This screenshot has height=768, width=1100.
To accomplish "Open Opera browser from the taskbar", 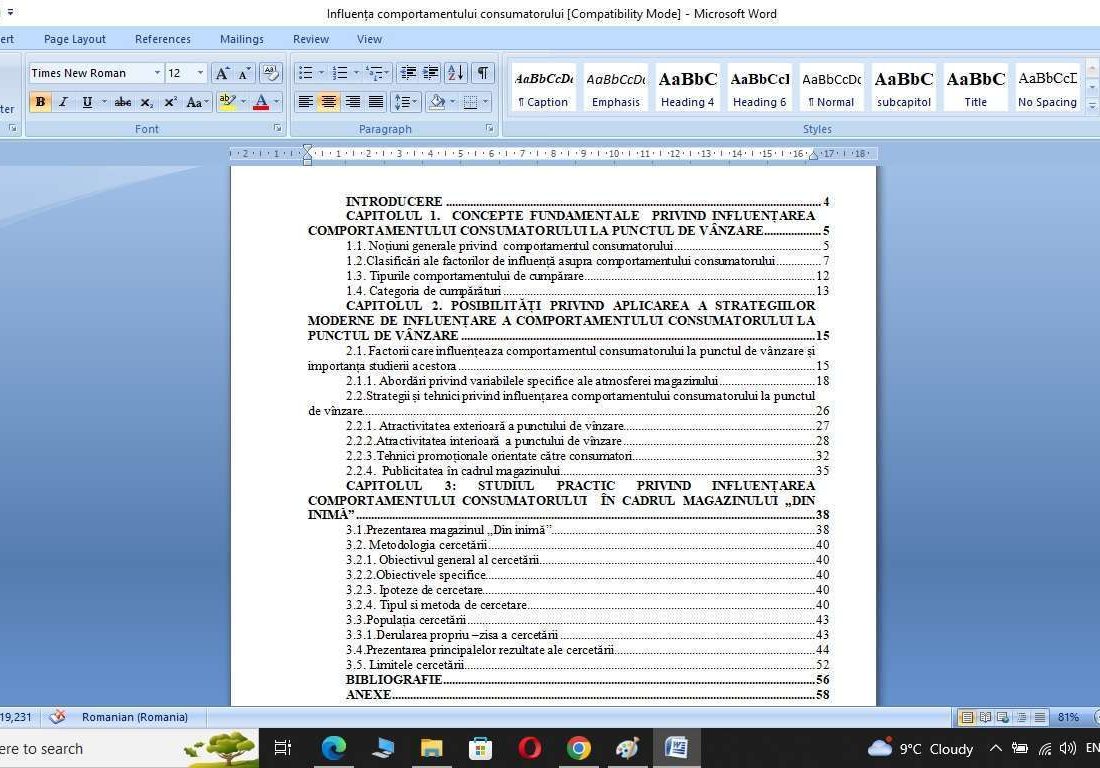I will [x=530, y=748].
